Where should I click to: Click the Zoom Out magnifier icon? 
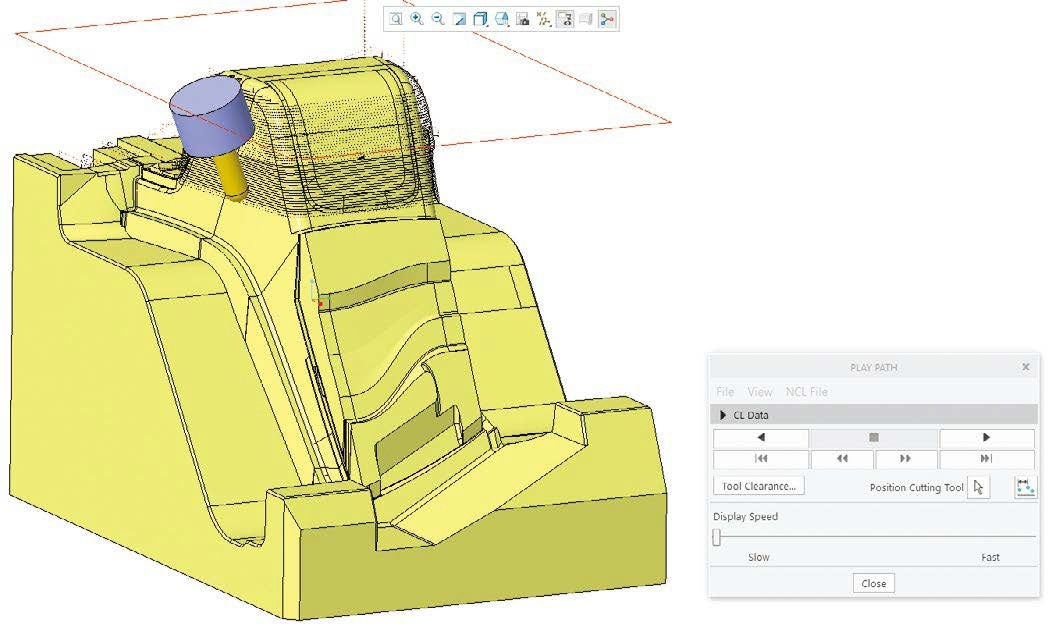point(437,19)
